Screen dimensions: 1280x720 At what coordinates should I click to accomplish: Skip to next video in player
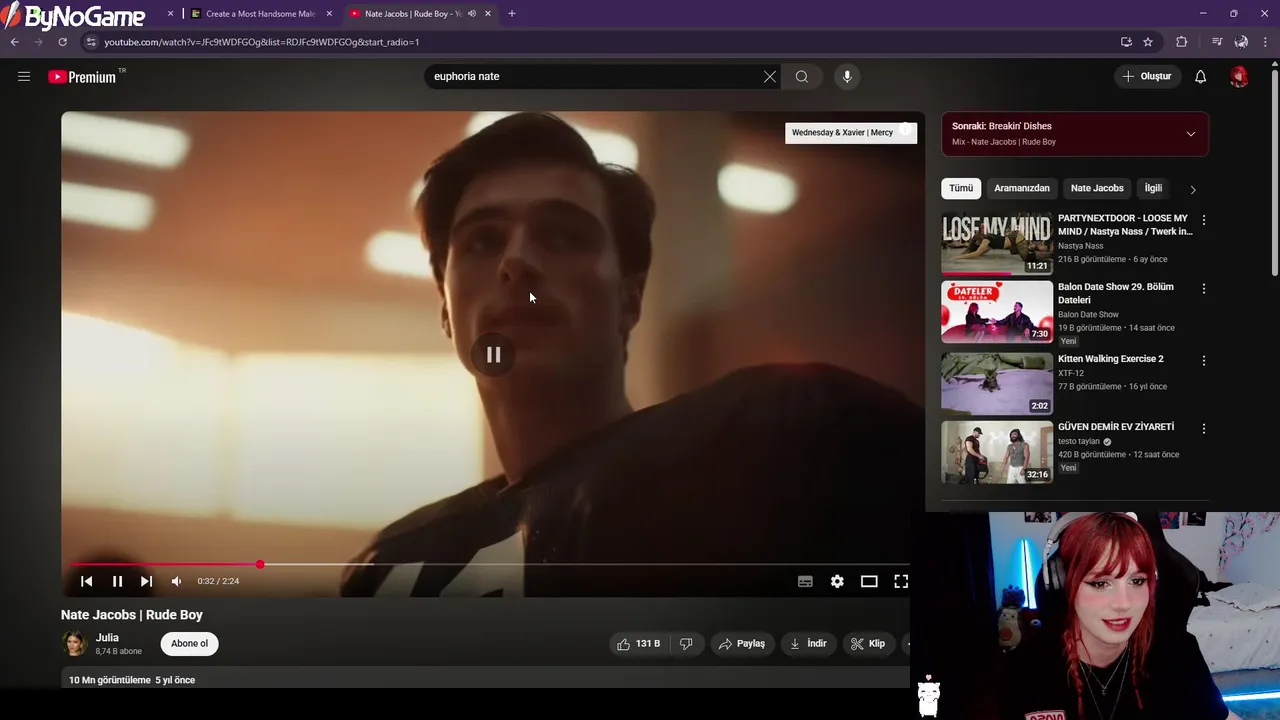click(x=146, y=581)
